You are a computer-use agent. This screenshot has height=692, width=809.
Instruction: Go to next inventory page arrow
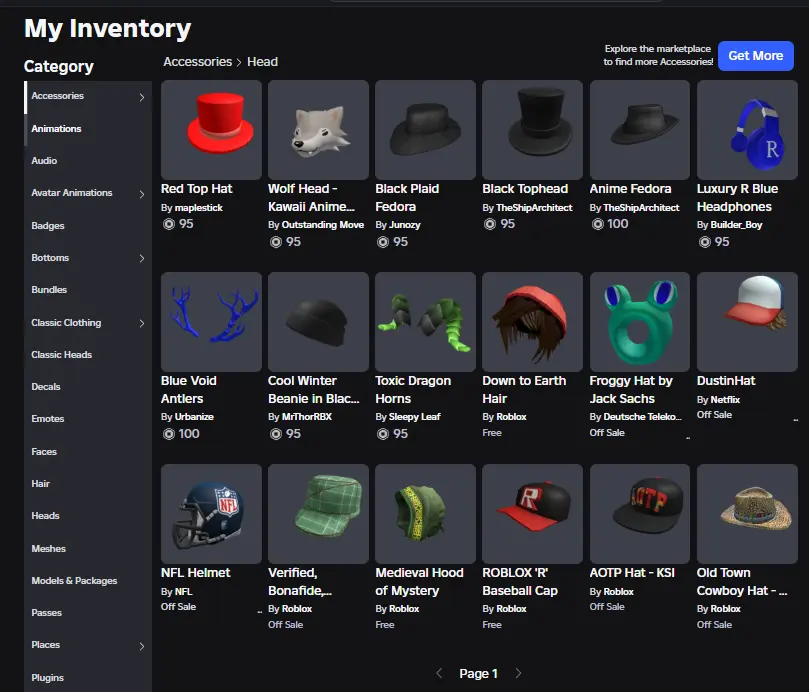click(x=518, y=674)
